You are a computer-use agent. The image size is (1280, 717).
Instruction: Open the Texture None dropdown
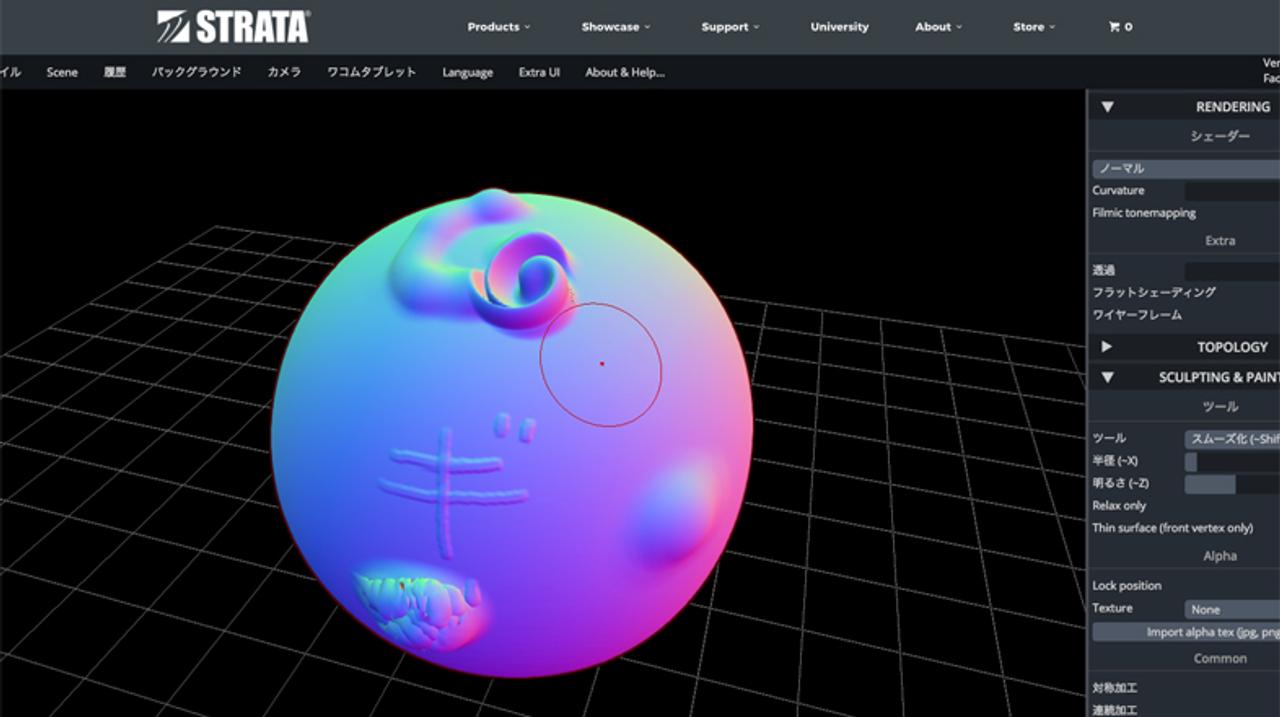(1232, 609)
